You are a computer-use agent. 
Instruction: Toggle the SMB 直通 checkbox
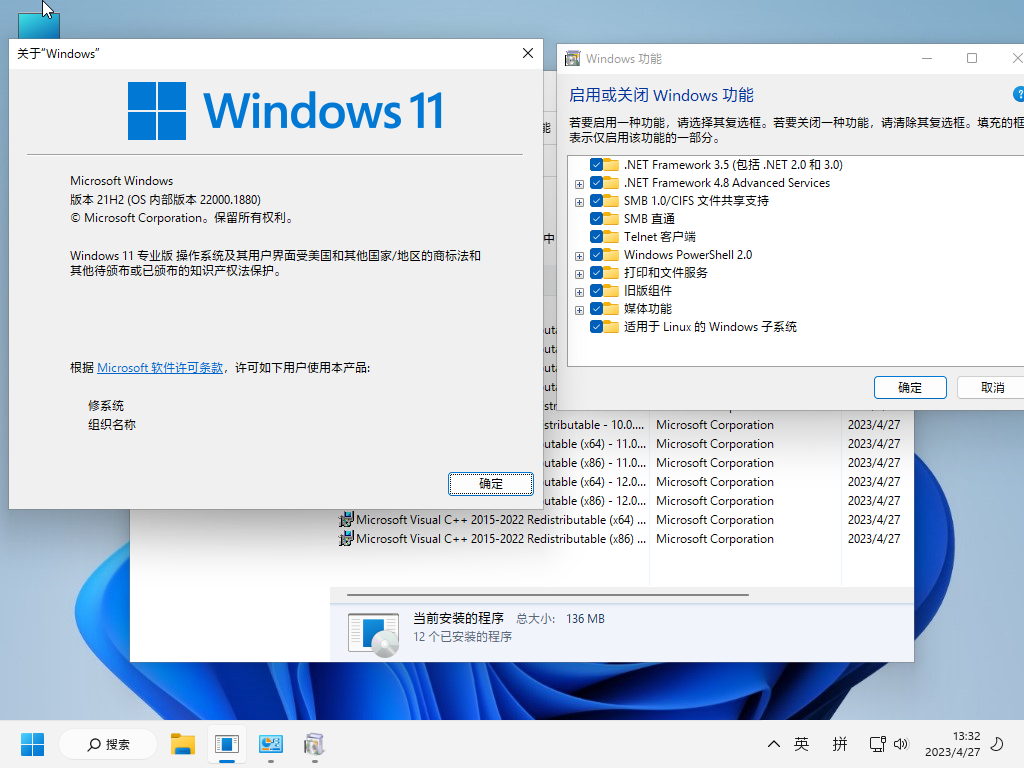coord(596,219)
